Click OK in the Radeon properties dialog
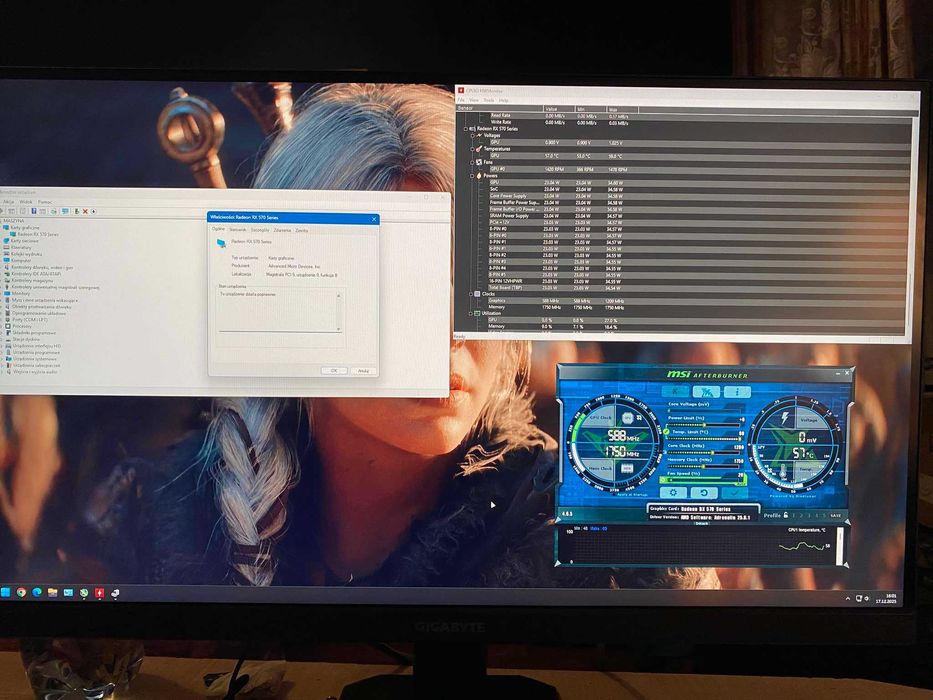The height and width of the screenshot is (700, 933). point(334,370)
